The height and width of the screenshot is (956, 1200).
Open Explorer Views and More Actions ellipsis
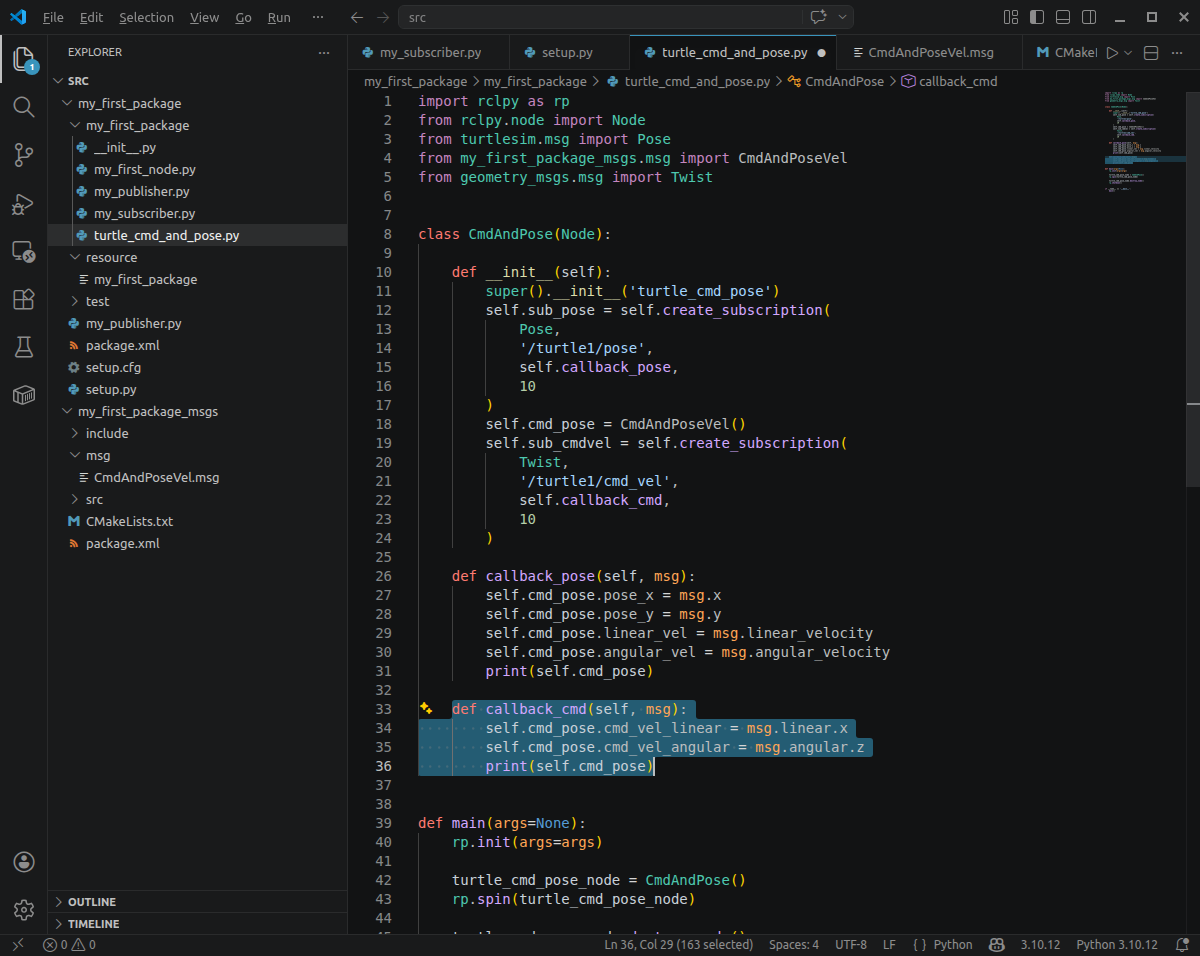click(323, 52)
